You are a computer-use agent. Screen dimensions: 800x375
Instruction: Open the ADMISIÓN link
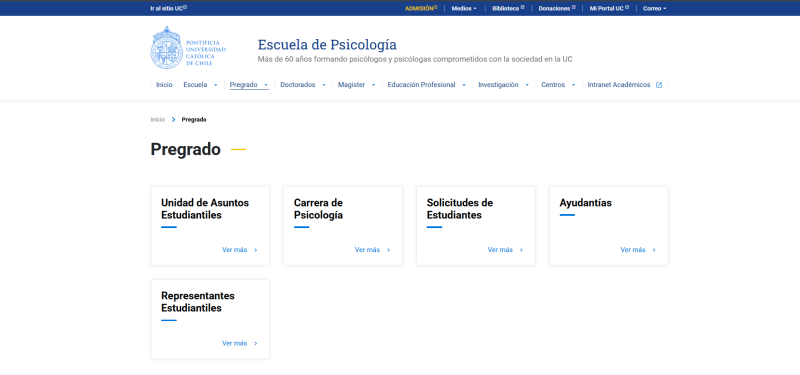(419, 9)
